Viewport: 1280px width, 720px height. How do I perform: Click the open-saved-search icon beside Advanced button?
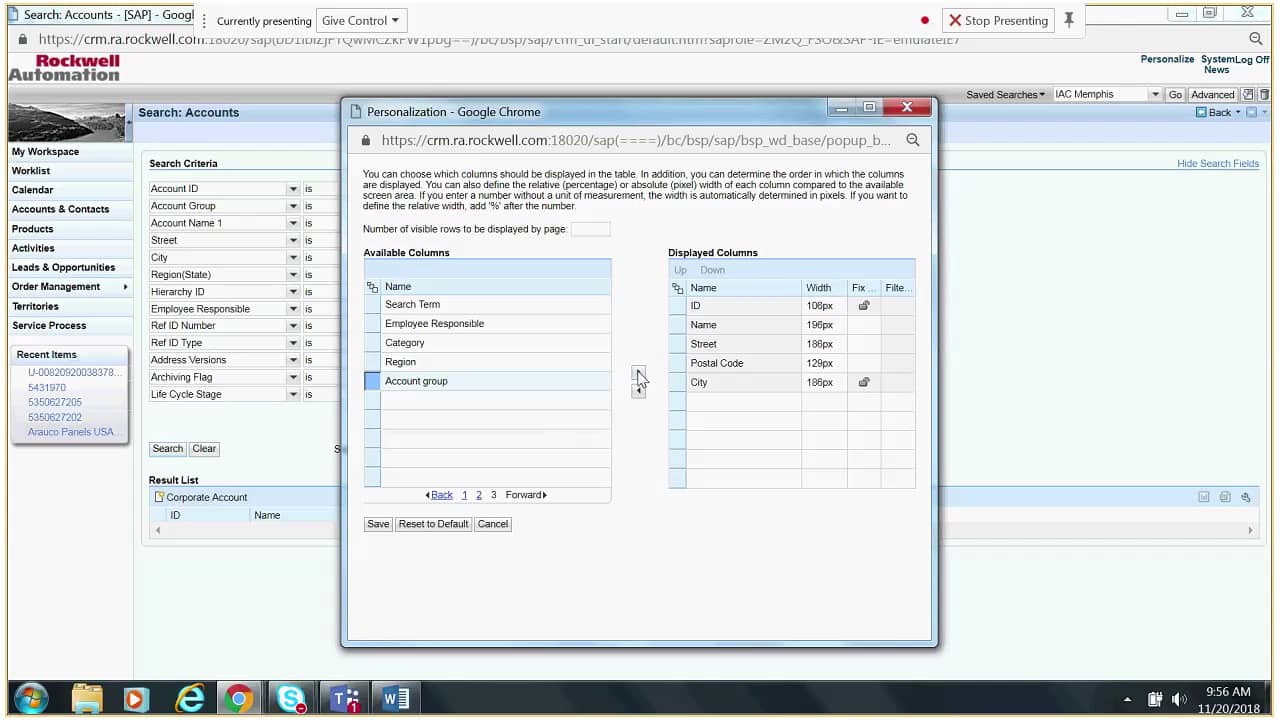[1249, 94]
